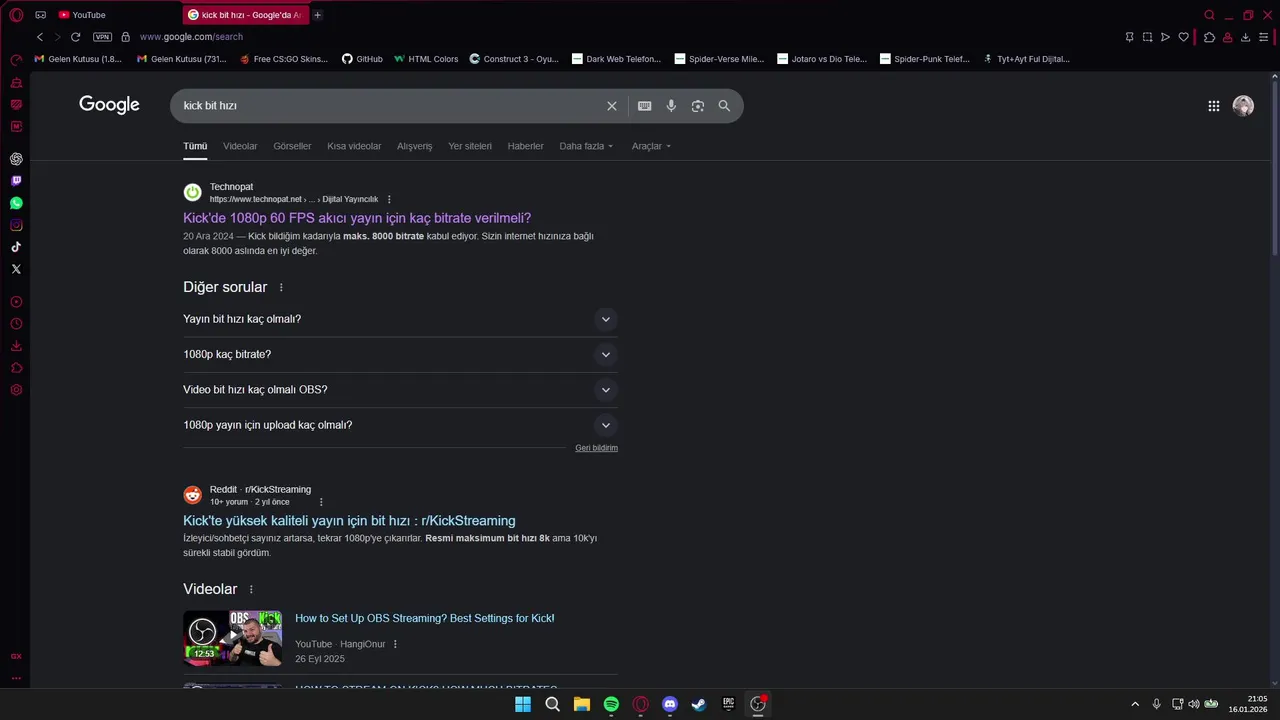Open the Araçlar dropdown
This screenshot has height=720, width=1280.
pos(651,146)
